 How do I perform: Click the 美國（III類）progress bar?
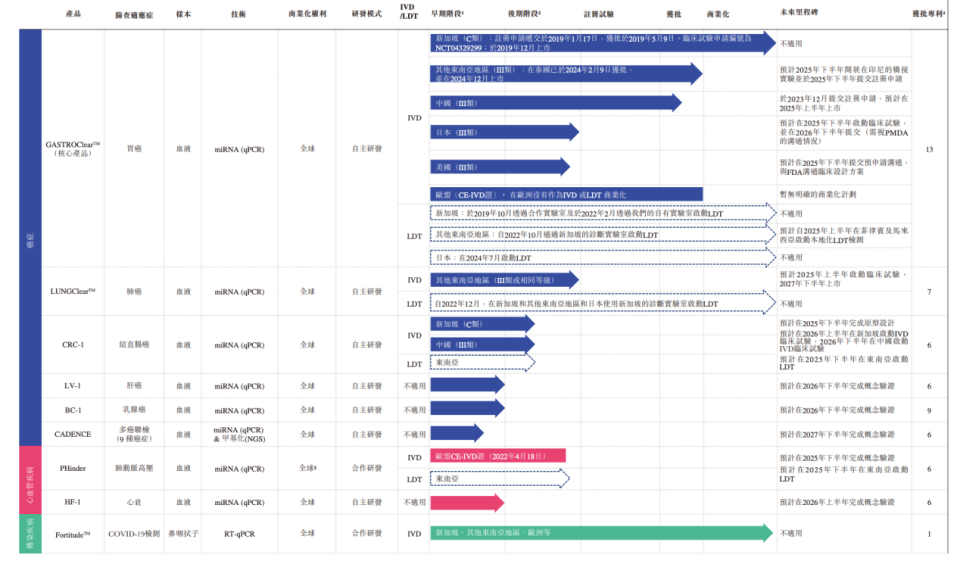(500, 167)
